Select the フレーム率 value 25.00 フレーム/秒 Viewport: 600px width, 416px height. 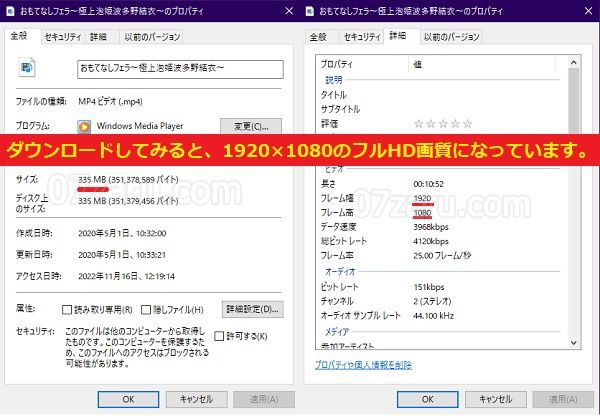click(x=442, y=256)
